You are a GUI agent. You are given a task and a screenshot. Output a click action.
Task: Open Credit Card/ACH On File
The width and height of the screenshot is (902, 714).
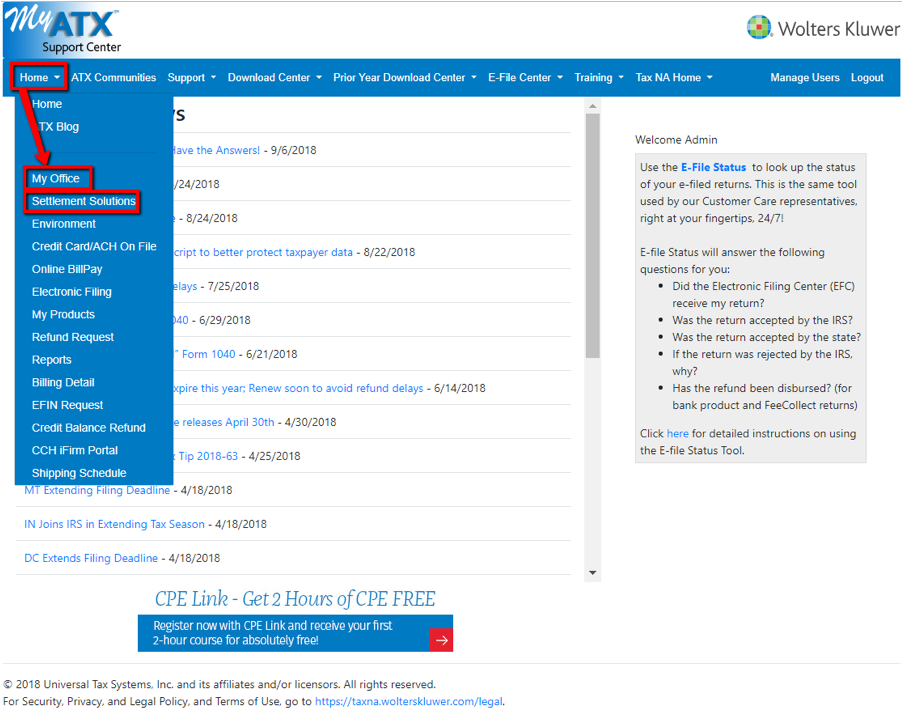pyautogui.click(x=94, y=247)
